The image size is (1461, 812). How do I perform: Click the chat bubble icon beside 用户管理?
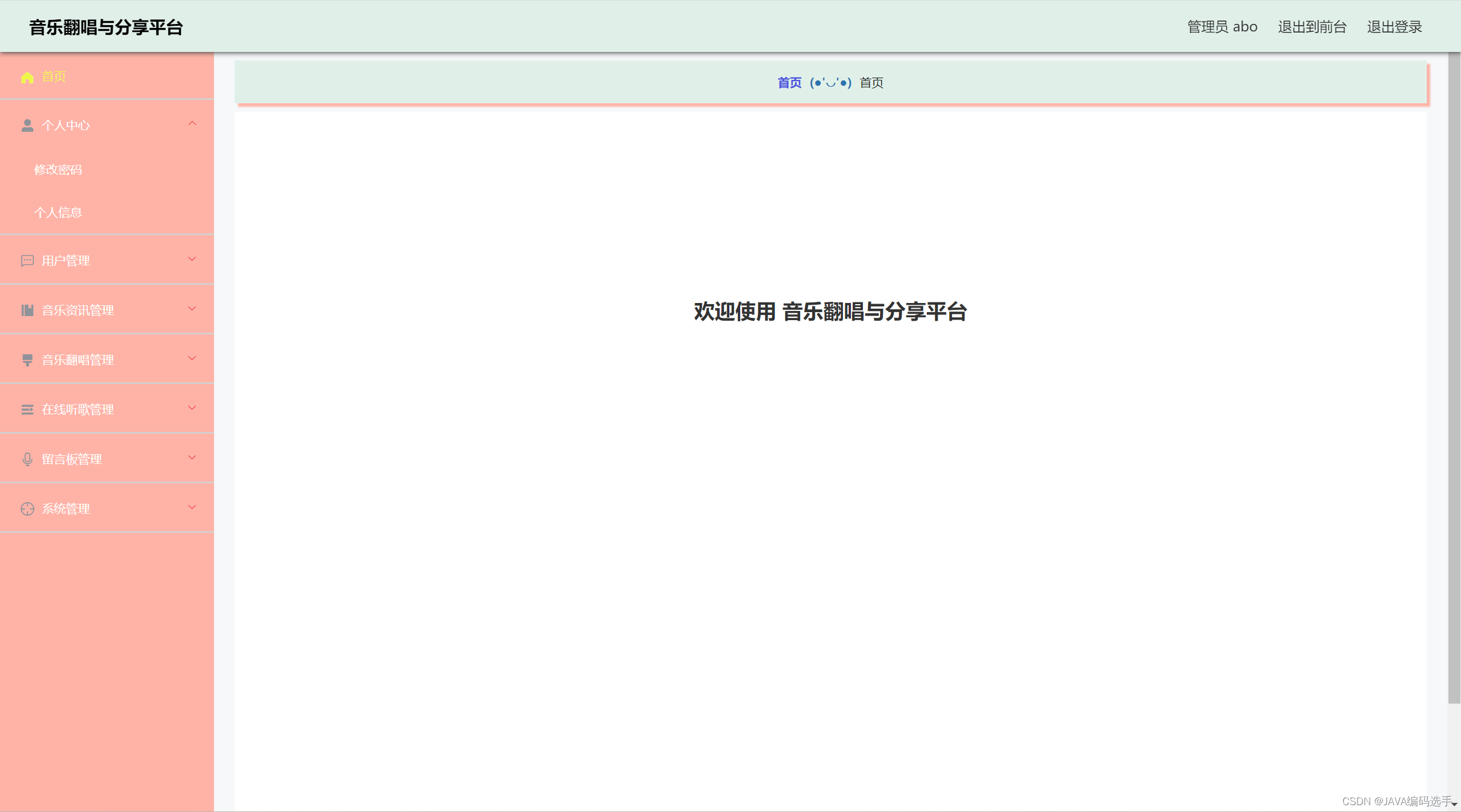(x=27, y=261)
